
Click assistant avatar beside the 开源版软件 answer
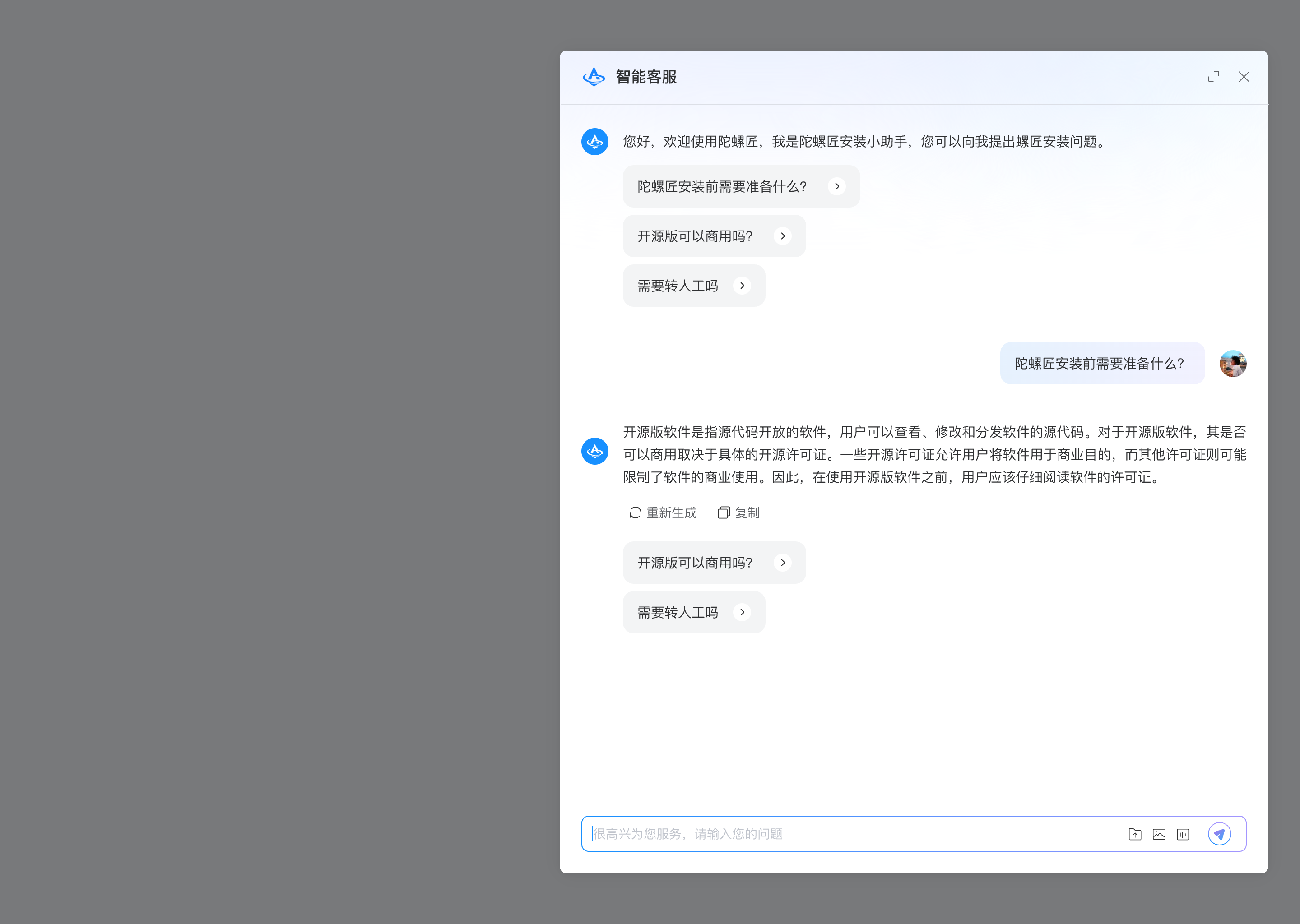coord(595,451)
